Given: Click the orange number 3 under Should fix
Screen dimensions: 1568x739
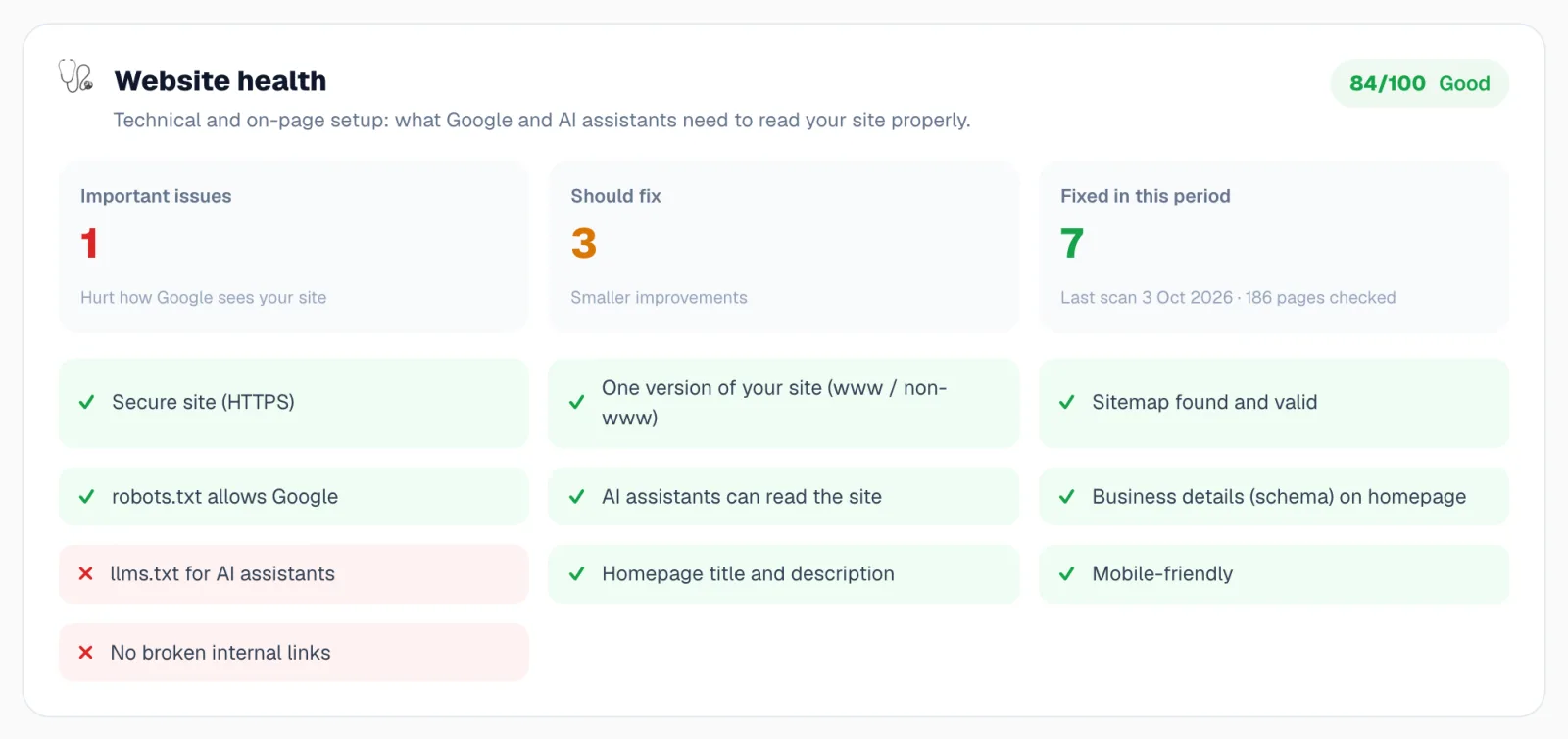Looking at the screenshot, I should [x=584, y=243].
